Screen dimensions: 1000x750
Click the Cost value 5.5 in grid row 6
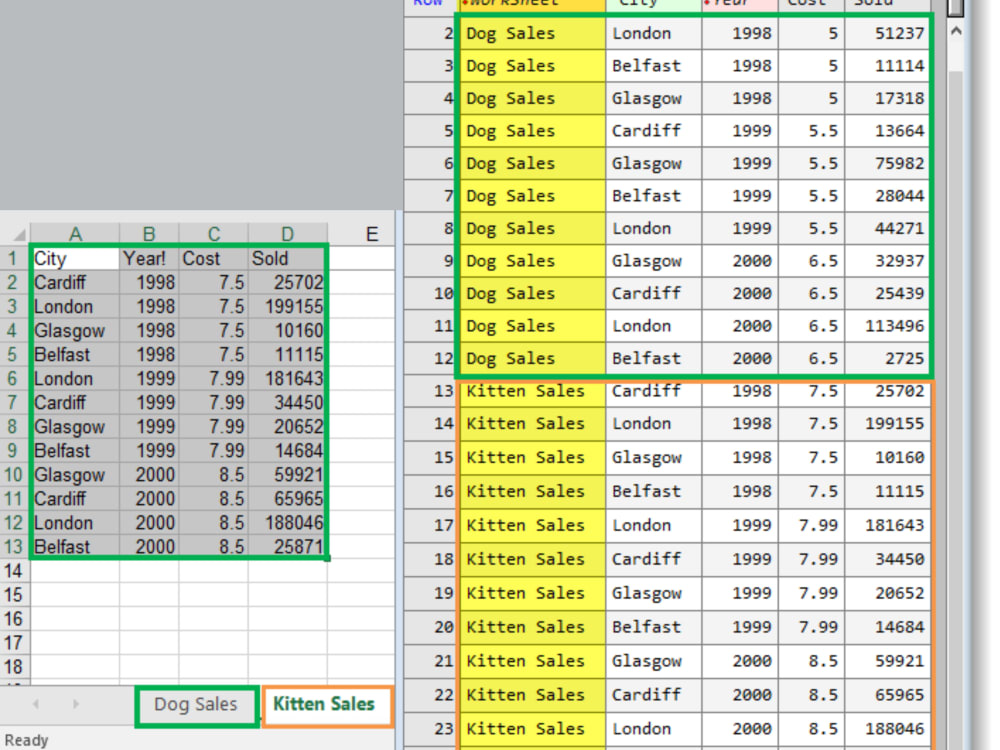tap(812, 163)
